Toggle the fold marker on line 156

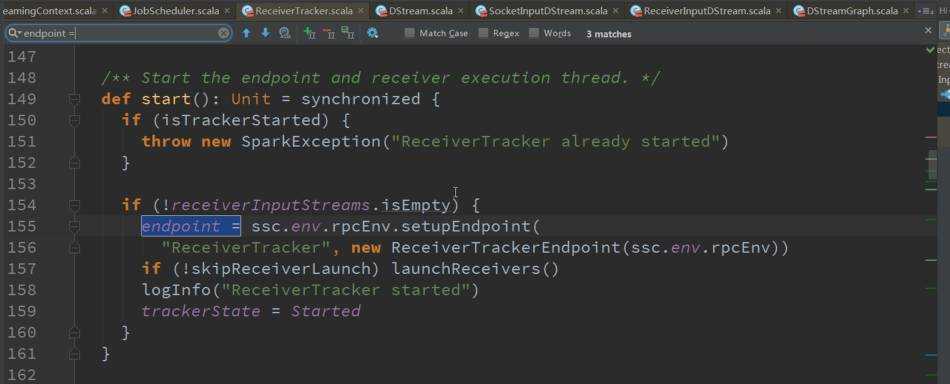(74, 247)
